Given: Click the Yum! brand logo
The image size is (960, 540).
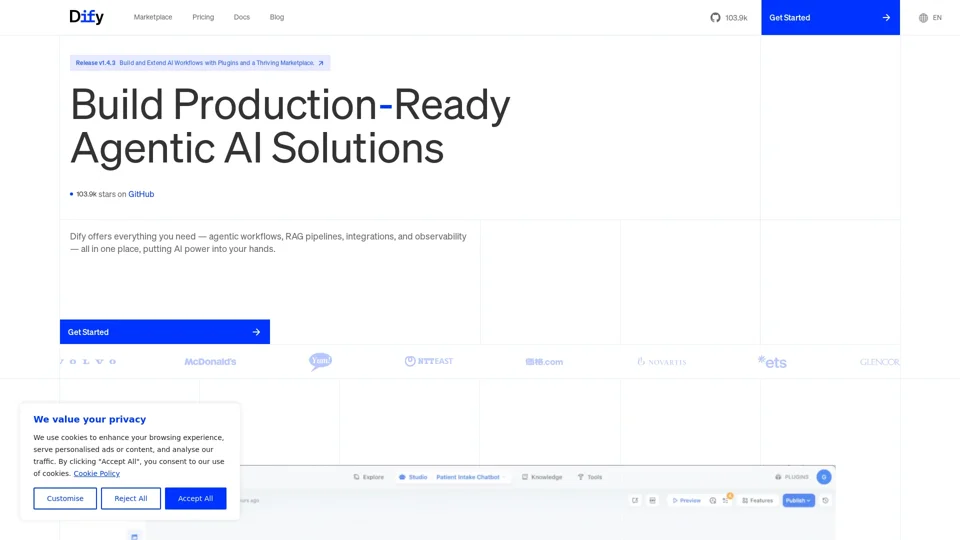Looking at the screenshot, I should 320,361.
